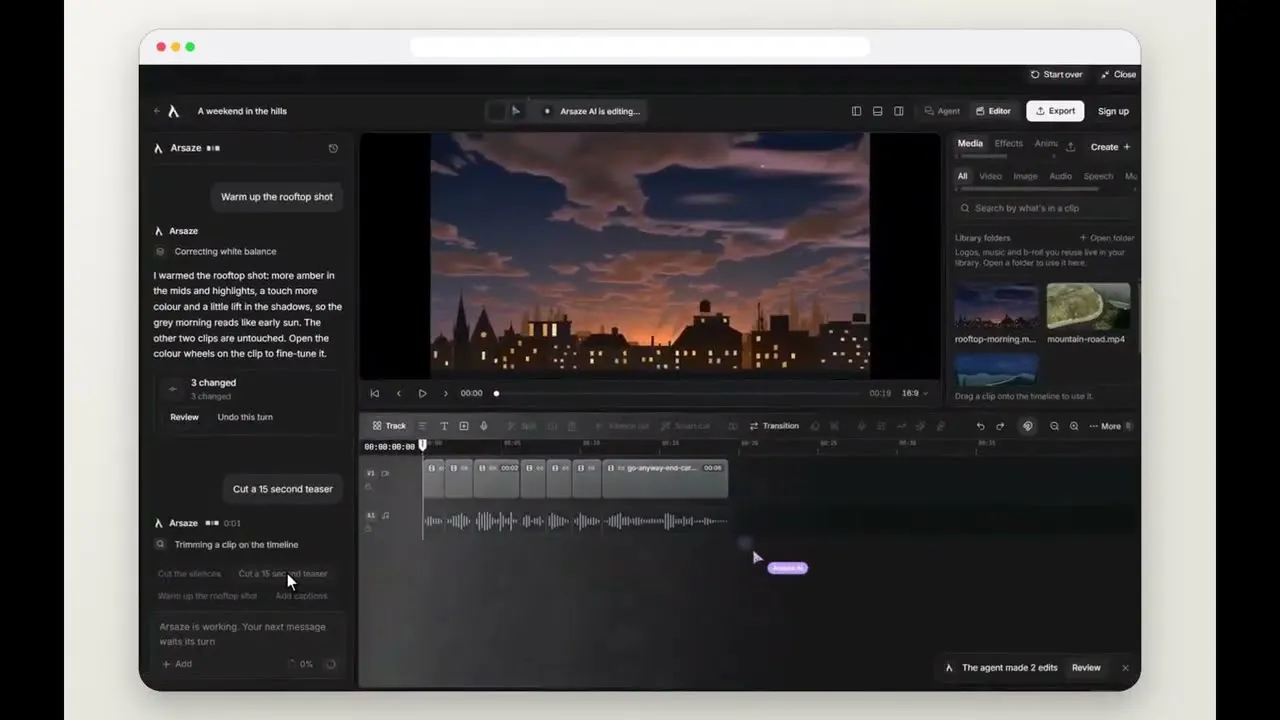Select the Media tab
Viewport: 1280px width, 720px height.
[970, 144]
